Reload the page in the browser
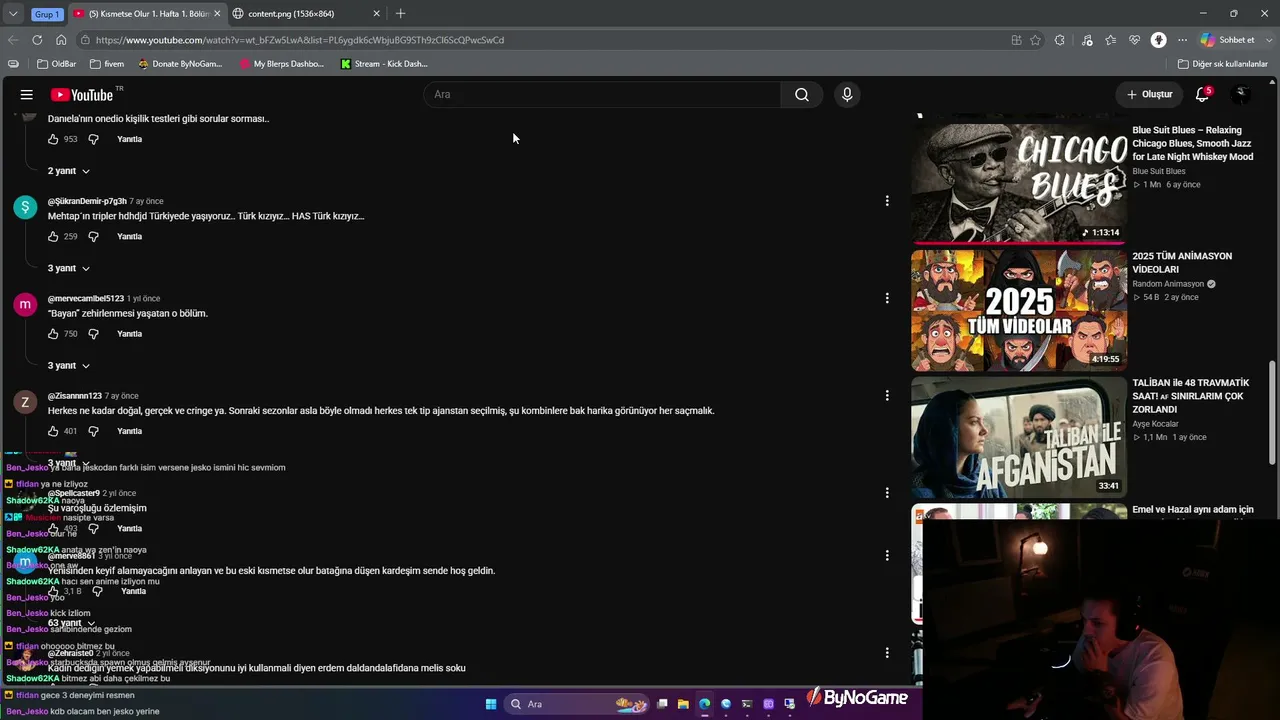 point(37,40)
